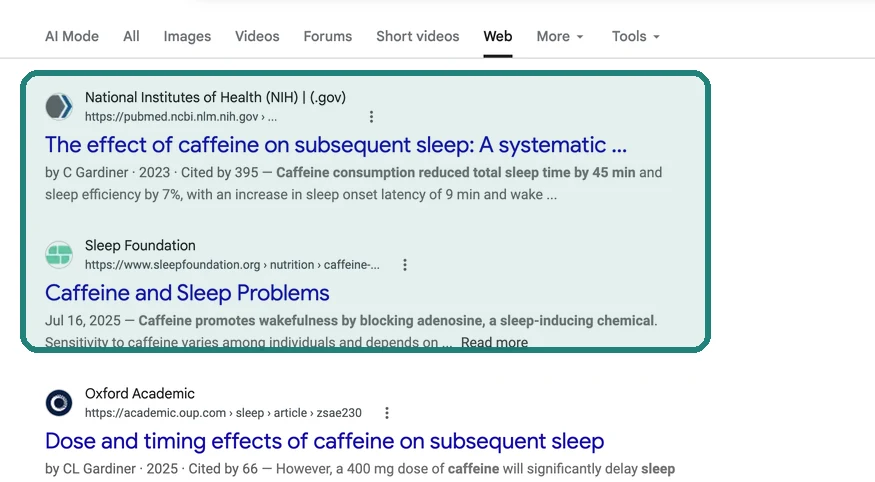Open the Oxford Academic site favicon
This screenshot has height=482, width=875.
59,403
